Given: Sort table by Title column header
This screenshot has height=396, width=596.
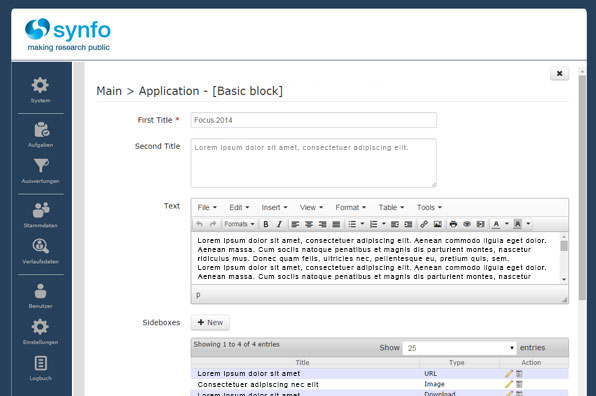Looking at the screenshot, I should tap(305, 363).
